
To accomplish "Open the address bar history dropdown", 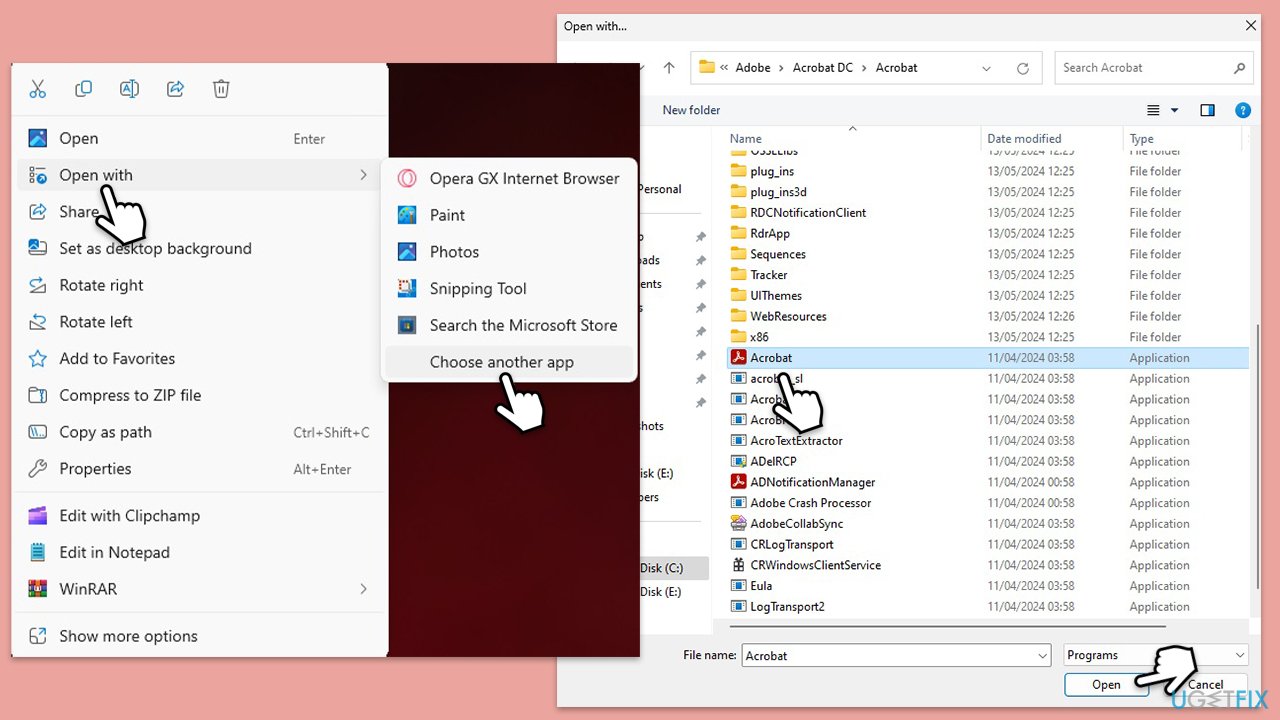I will [986, 68].
